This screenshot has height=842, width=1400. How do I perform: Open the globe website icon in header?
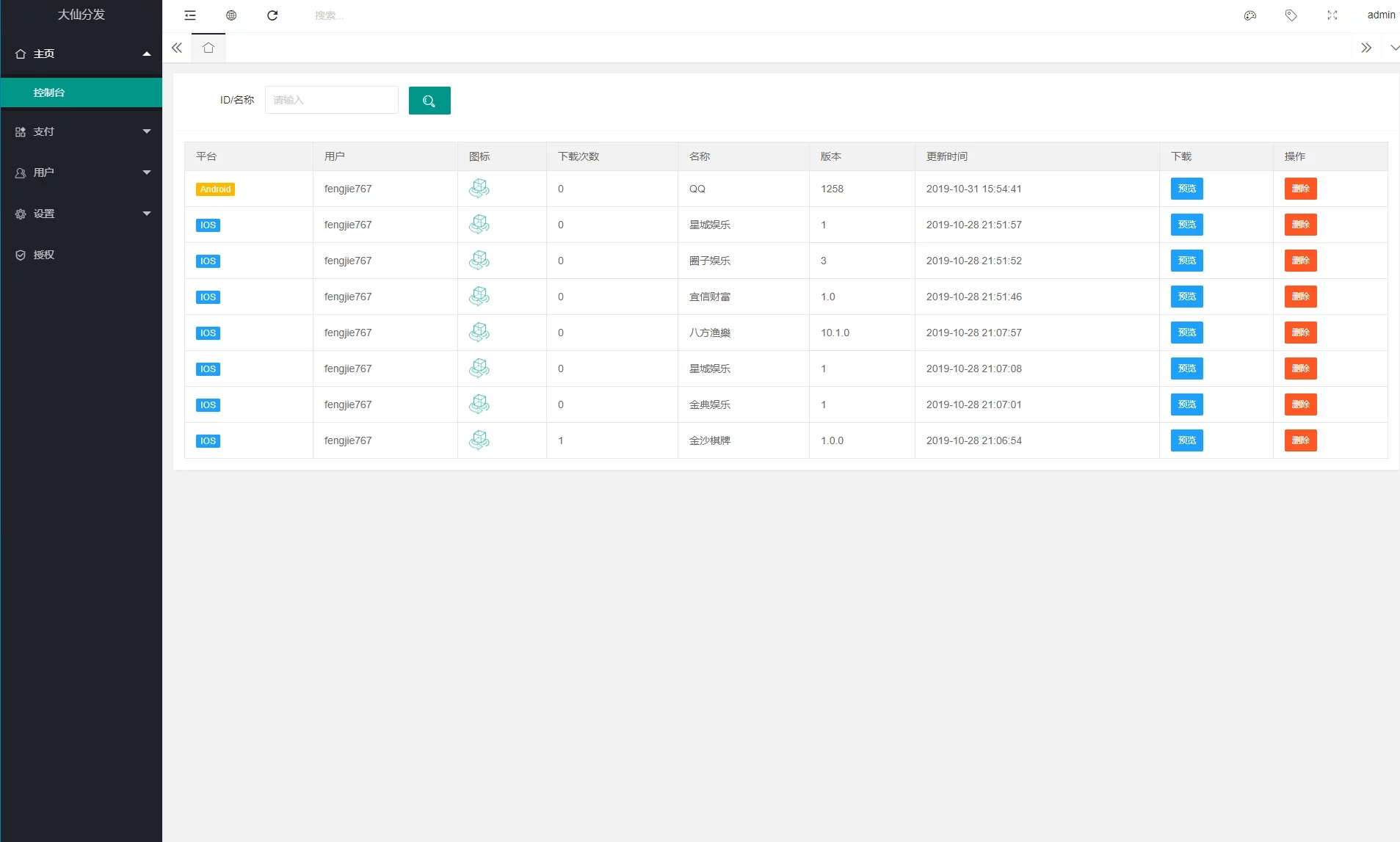click(x=231, y=15)
